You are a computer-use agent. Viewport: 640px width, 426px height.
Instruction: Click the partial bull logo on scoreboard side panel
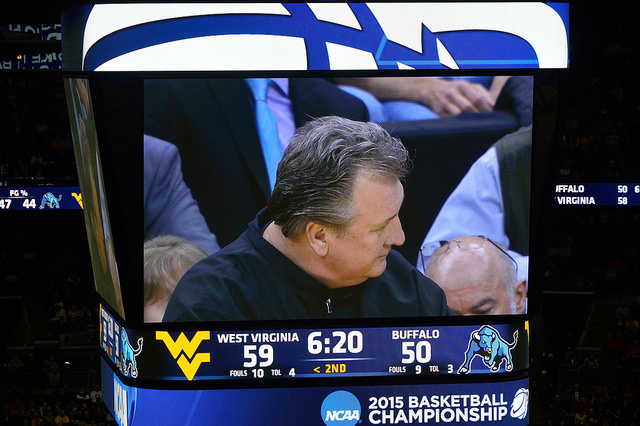click(131, 353)
